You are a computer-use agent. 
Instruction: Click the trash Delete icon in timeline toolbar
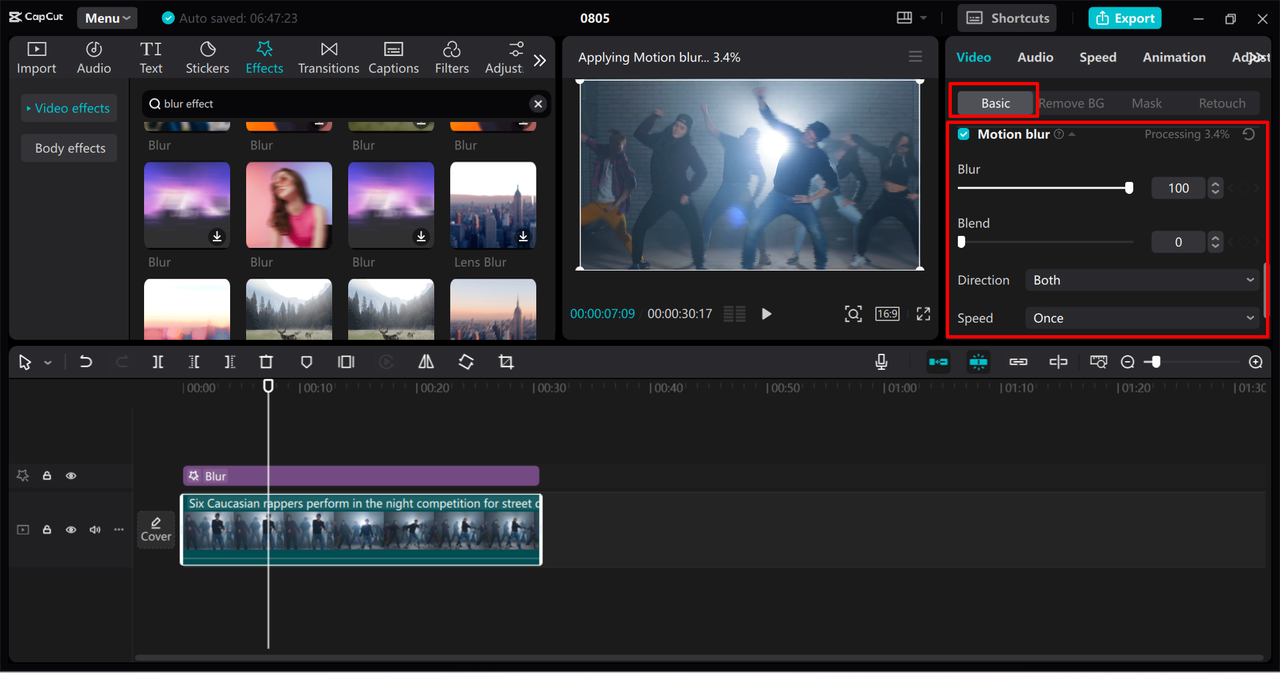click(x=266, y=362)
